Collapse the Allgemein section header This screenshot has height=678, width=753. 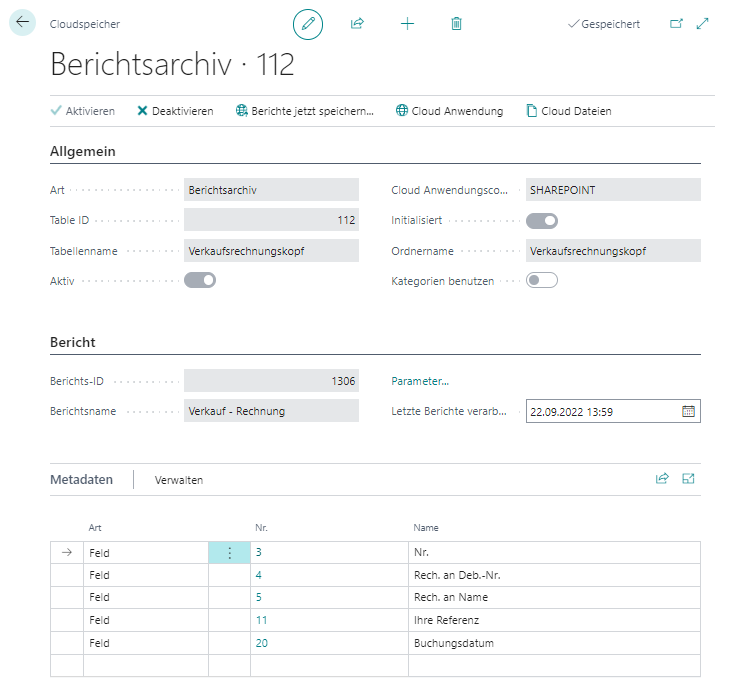point(83,151)
